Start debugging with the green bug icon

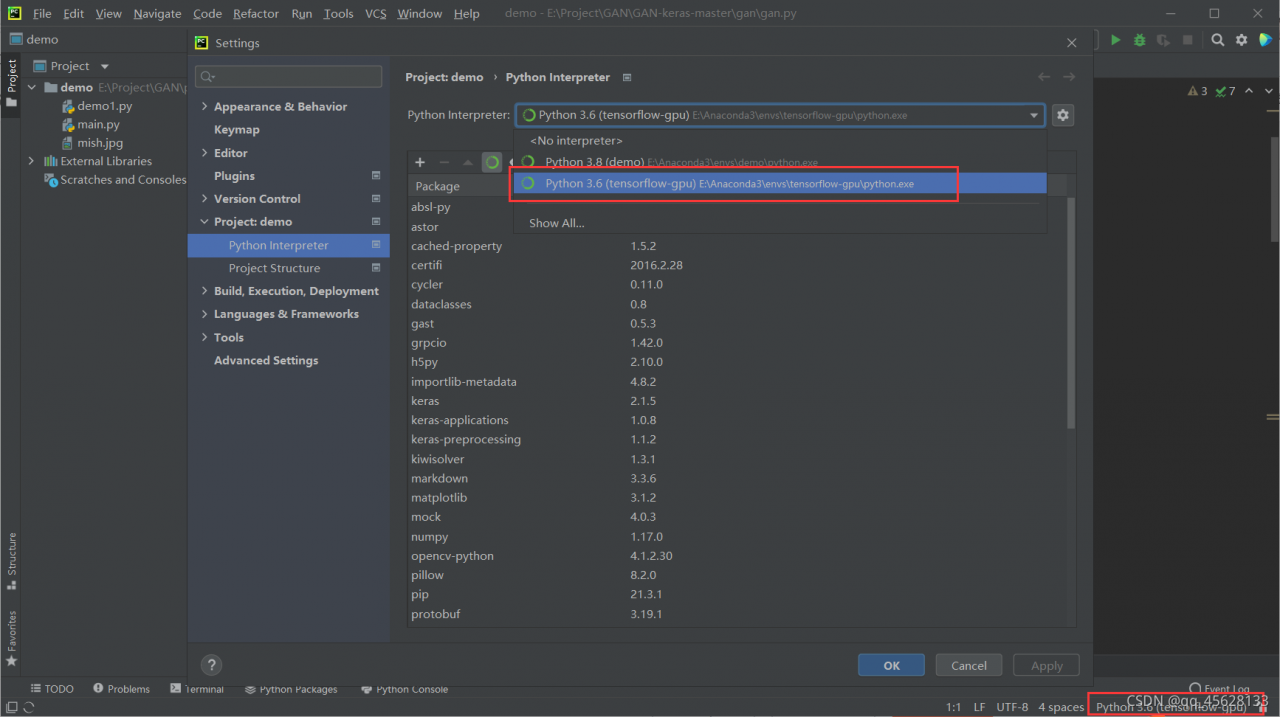point(1139,40)
